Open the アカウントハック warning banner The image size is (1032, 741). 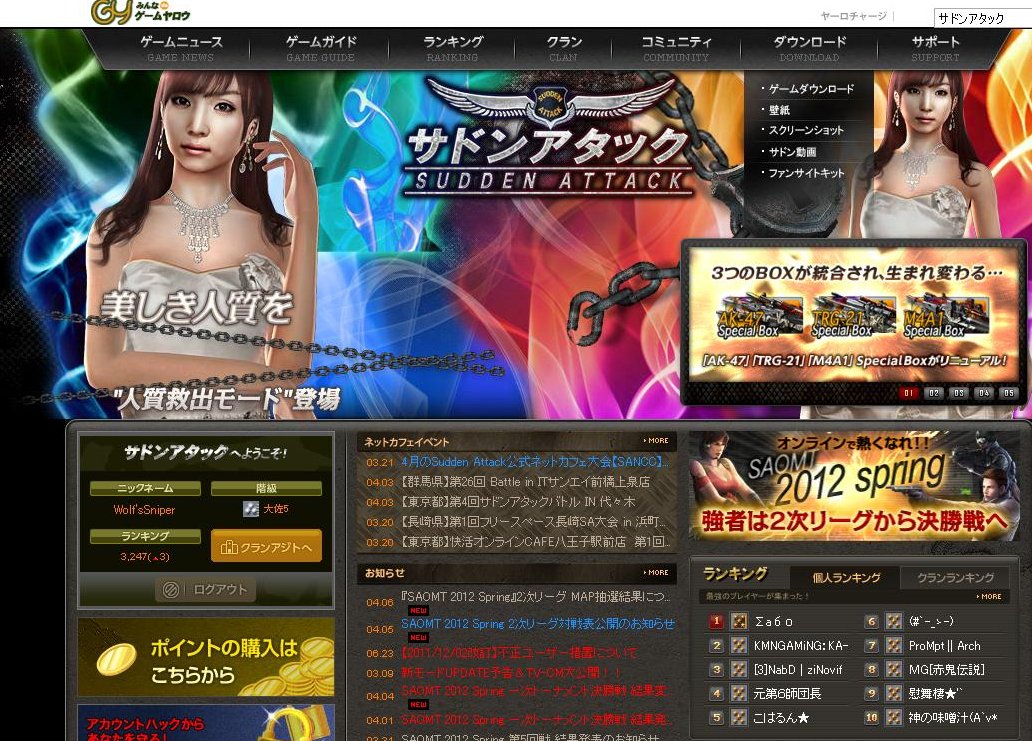[x=206, y=723]
